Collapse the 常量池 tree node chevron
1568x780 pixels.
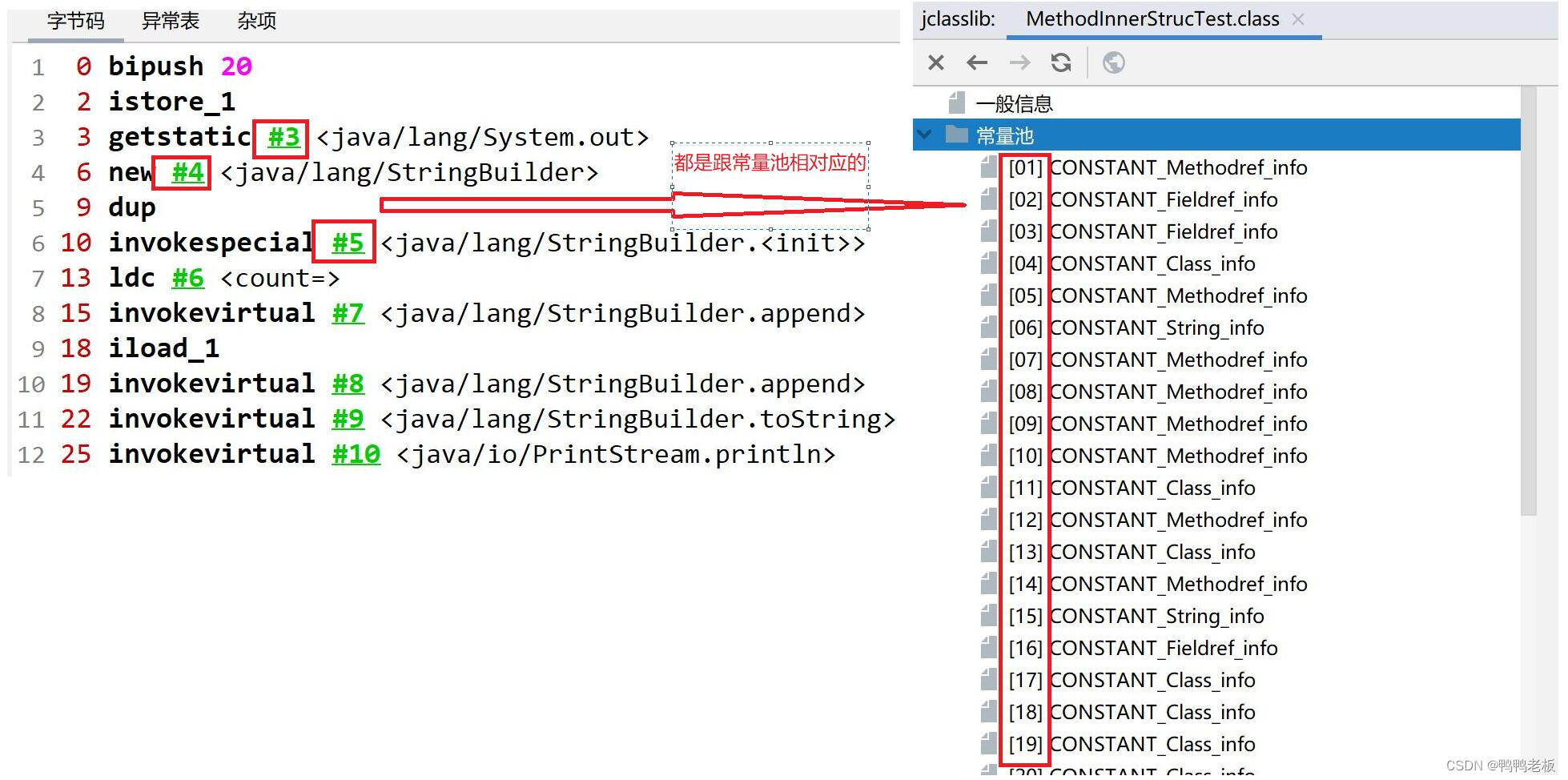[925, 135]
